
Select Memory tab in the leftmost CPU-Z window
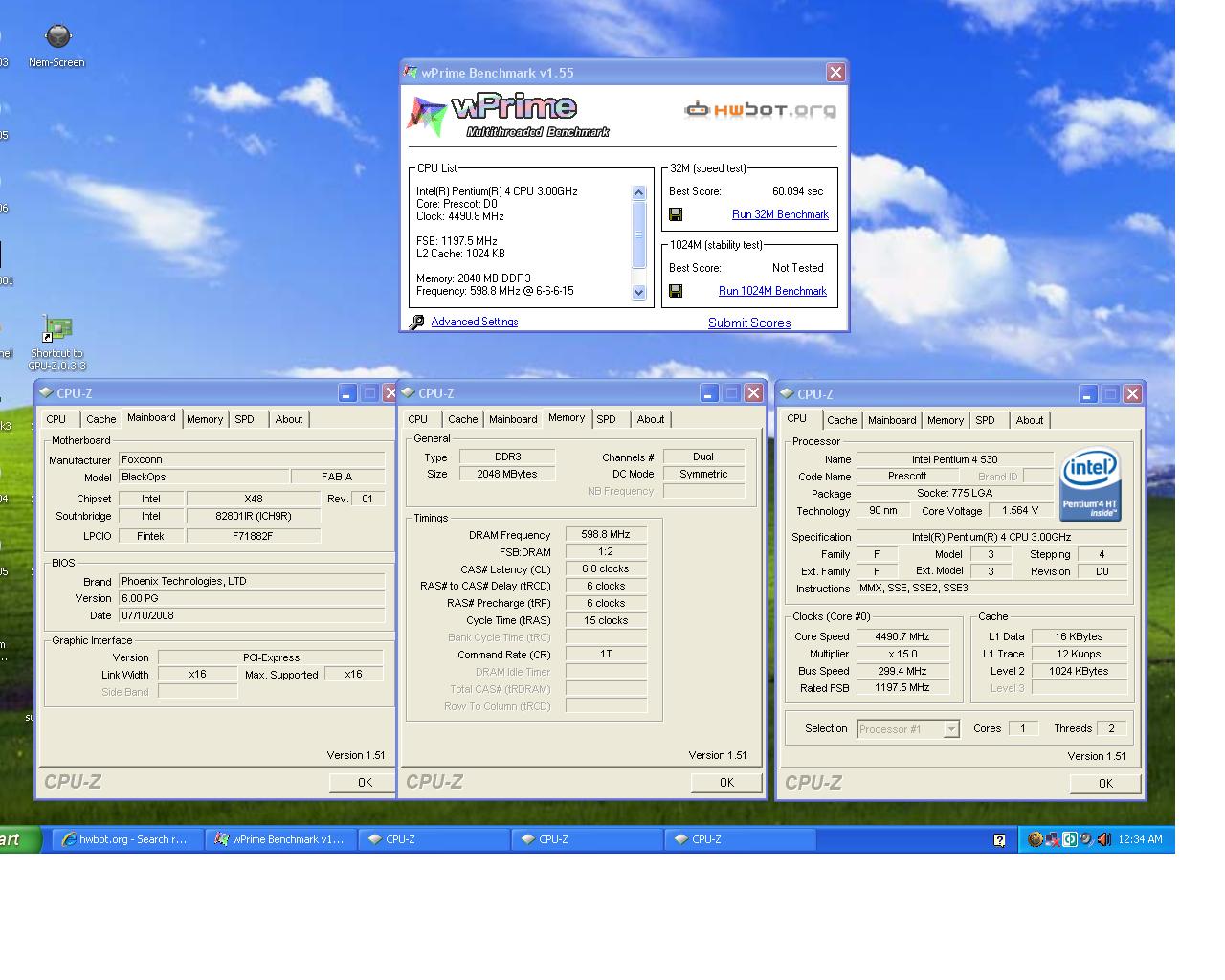(205, 420)
